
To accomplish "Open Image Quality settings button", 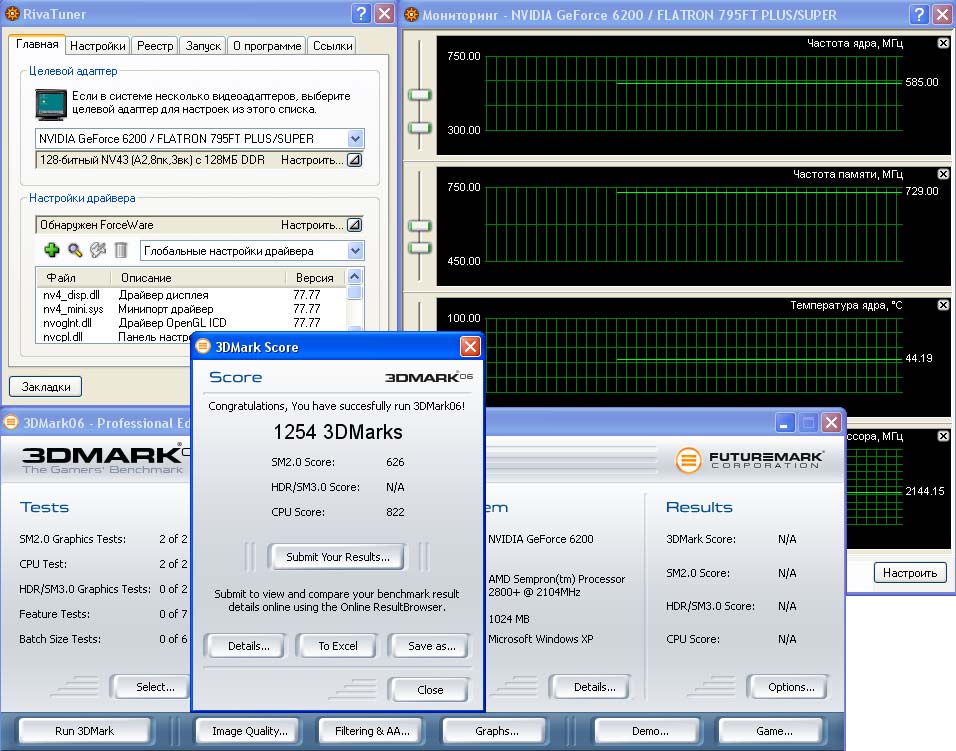I will [x=249, y=731].
